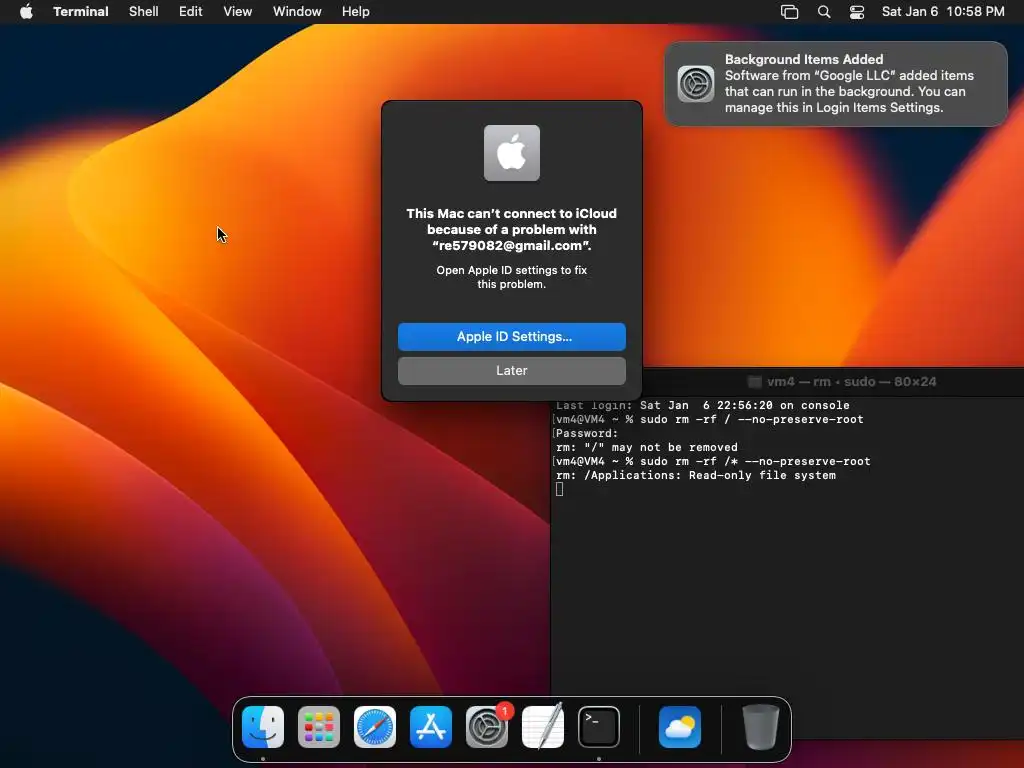Open the Apple menu
Screen dimensions: 1024x768
pyautogui.click(x=26, y=11)
